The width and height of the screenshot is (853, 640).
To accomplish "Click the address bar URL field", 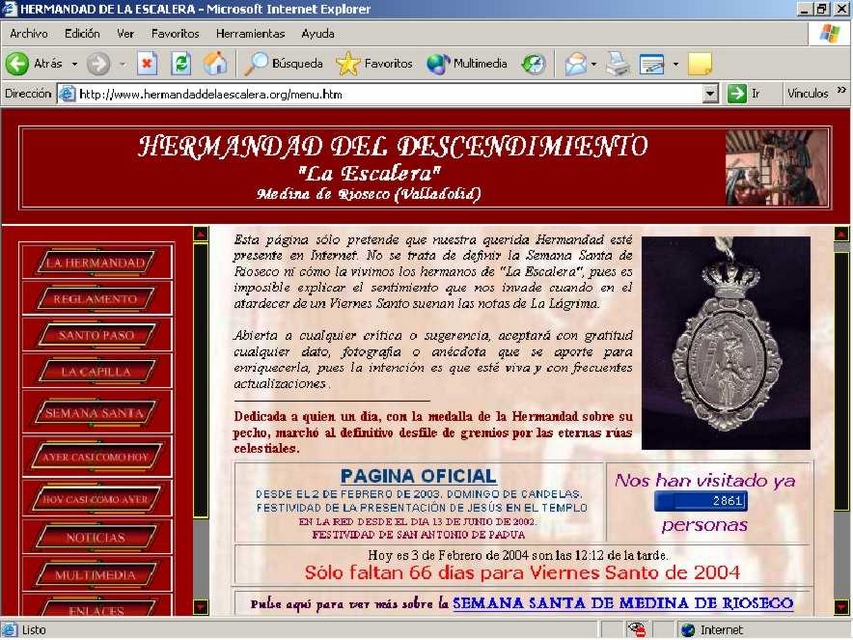I will (389, 94).
